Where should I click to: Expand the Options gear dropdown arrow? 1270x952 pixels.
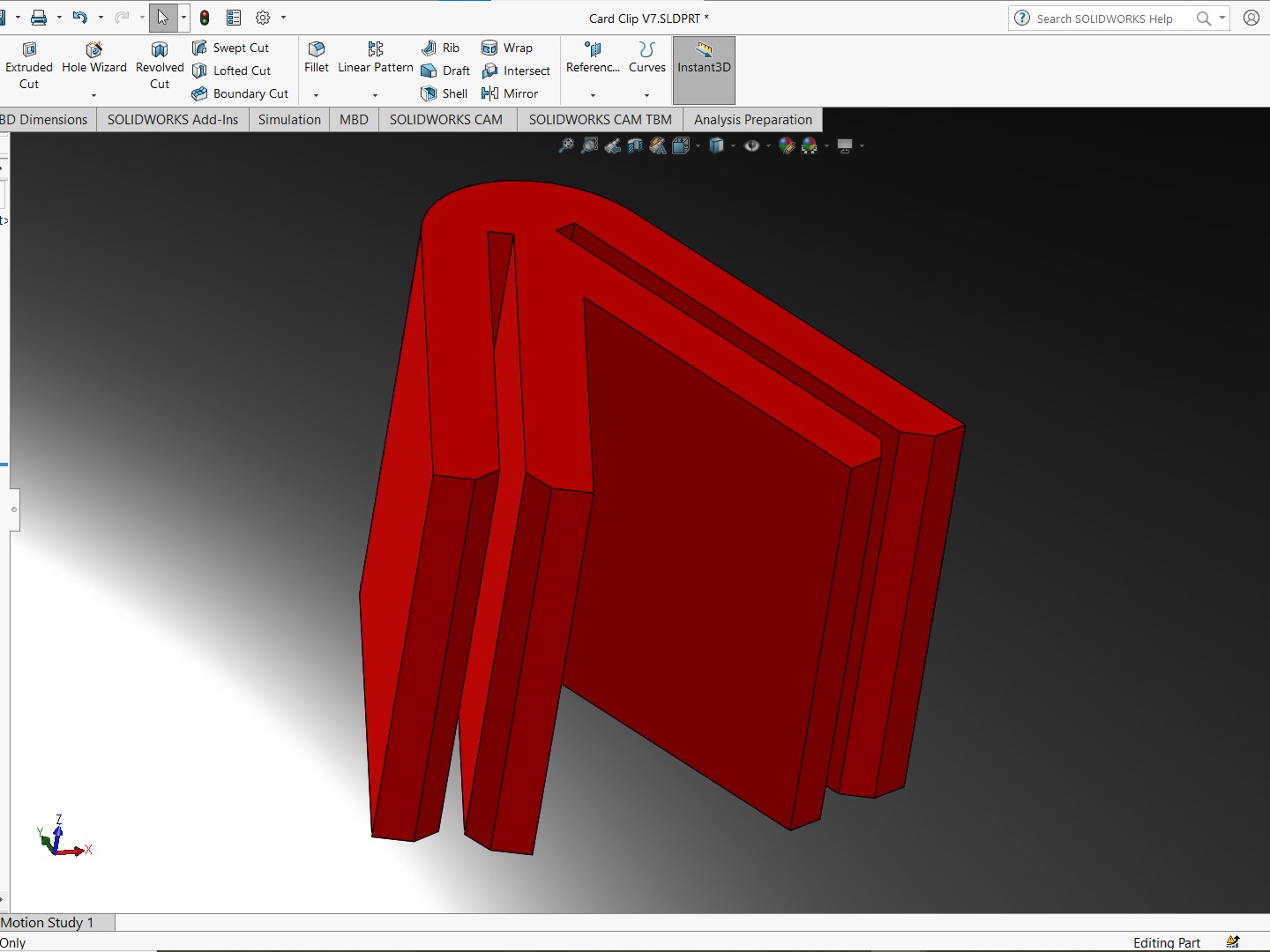283,18
